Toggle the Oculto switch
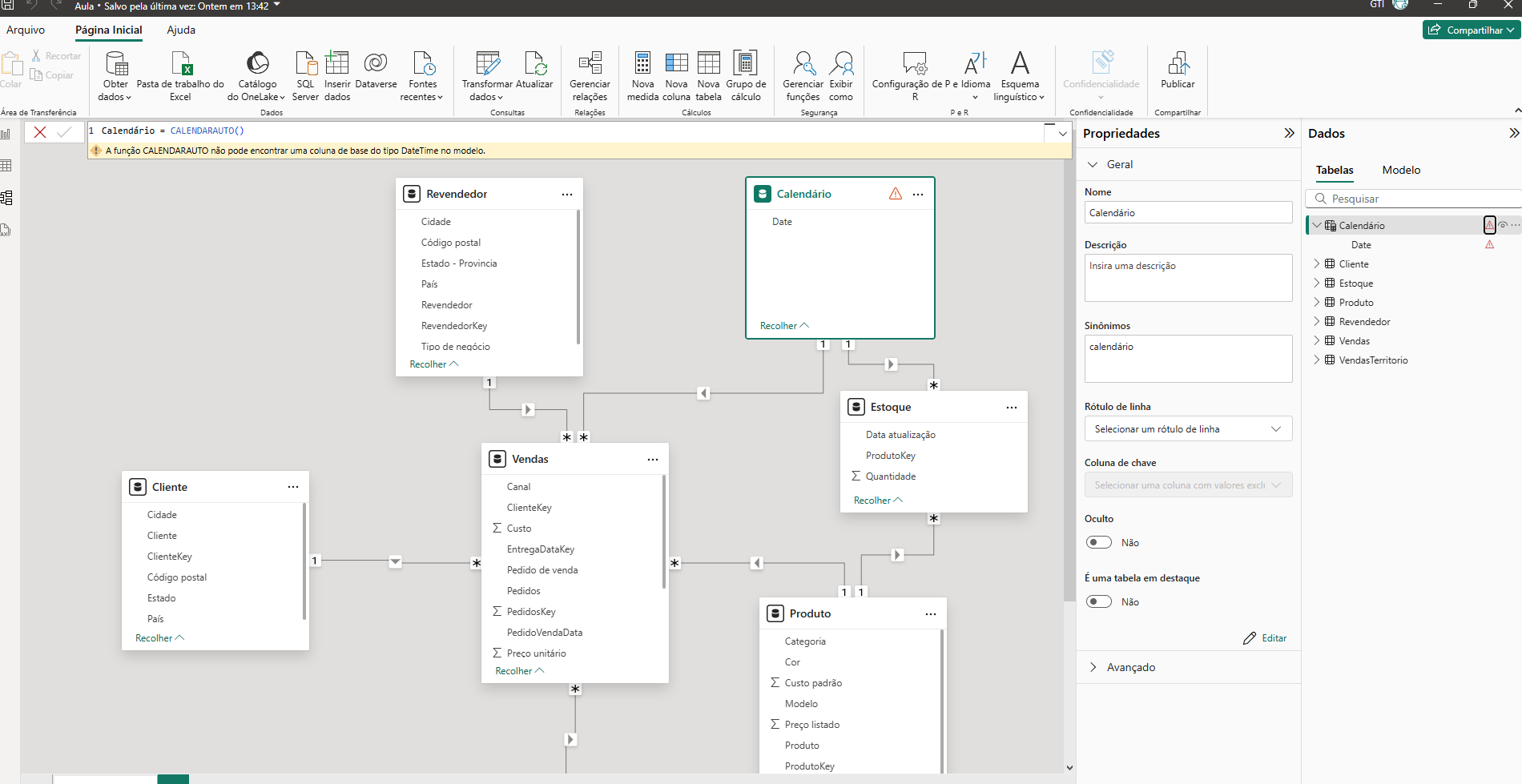The height and width of the screenshot is (784, 1522). coord(1099,542)
